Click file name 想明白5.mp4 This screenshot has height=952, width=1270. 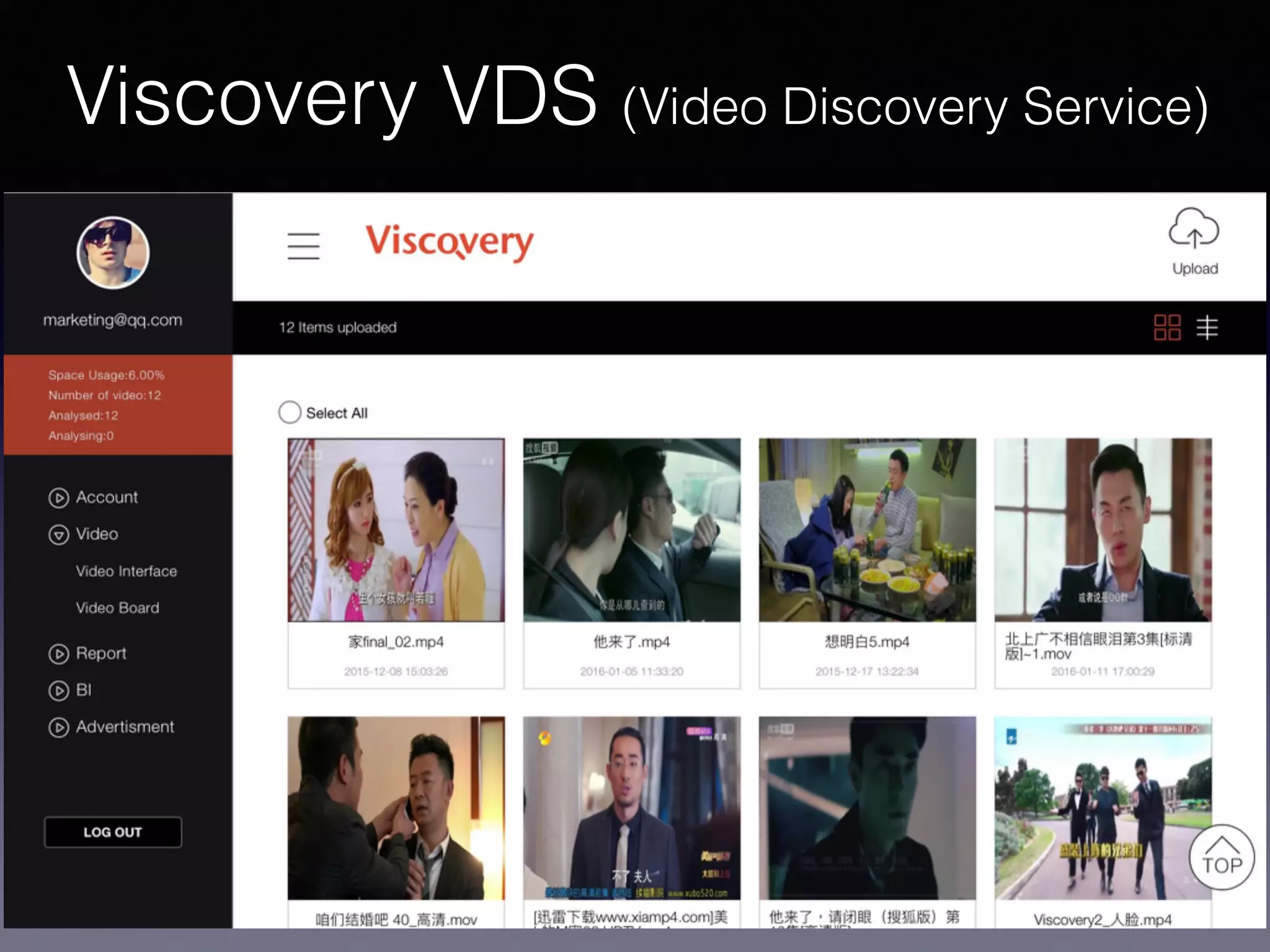868,641
